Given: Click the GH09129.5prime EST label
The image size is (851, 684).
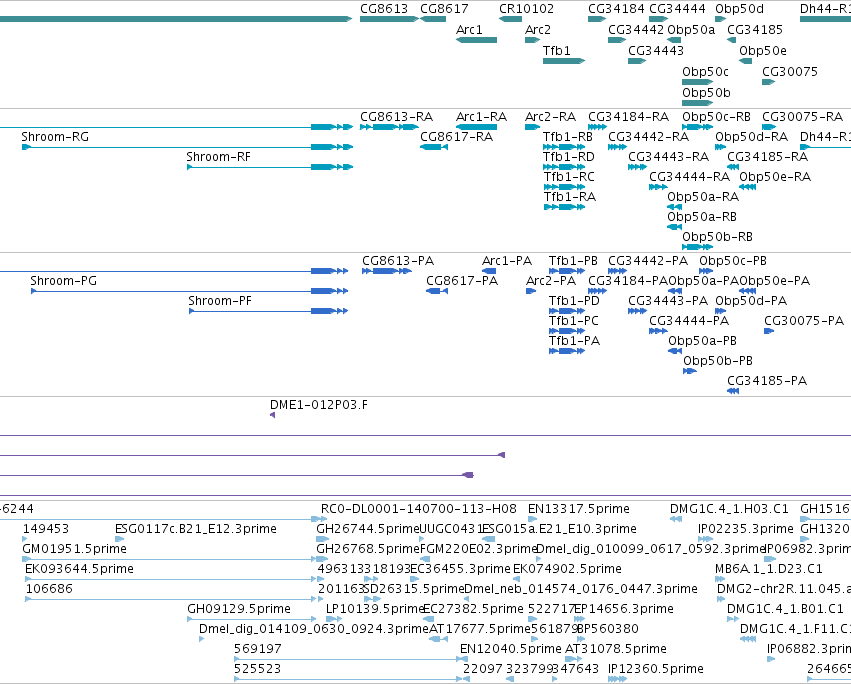Looking at the screenshot, I should (x=239, y=610).
